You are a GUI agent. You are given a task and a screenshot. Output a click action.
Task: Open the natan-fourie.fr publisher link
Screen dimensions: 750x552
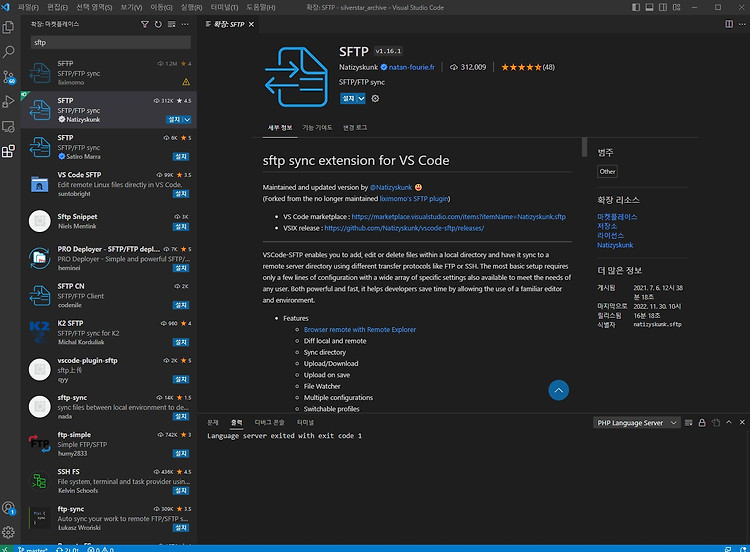click(411, 67)
